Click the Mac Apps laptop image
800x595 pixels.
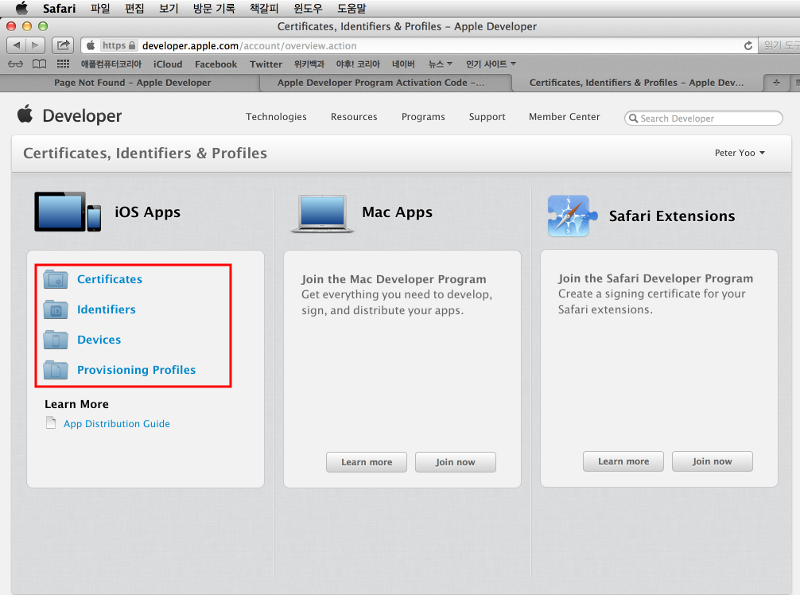coord(322,214)
